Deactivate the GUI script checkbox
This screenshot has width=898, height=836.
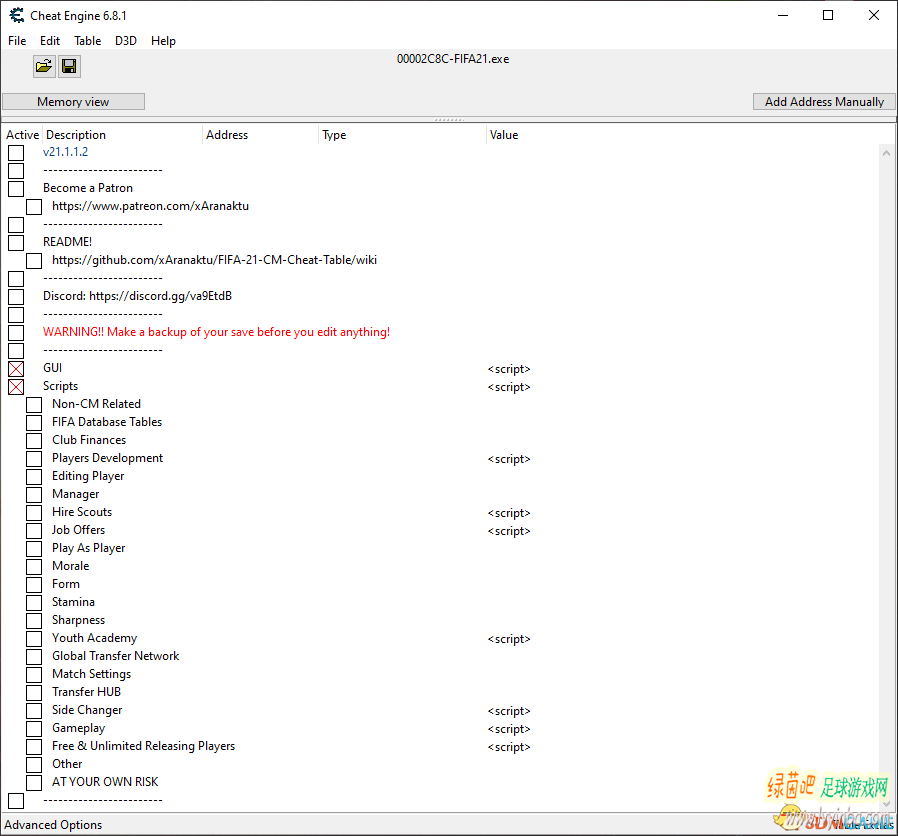click(16, 369)
